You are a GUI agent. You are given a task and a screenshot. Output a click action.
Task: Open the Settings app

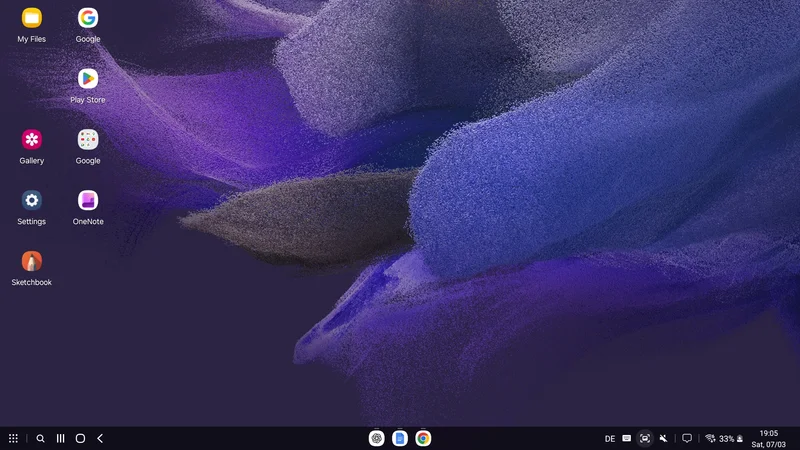(31, 200)
